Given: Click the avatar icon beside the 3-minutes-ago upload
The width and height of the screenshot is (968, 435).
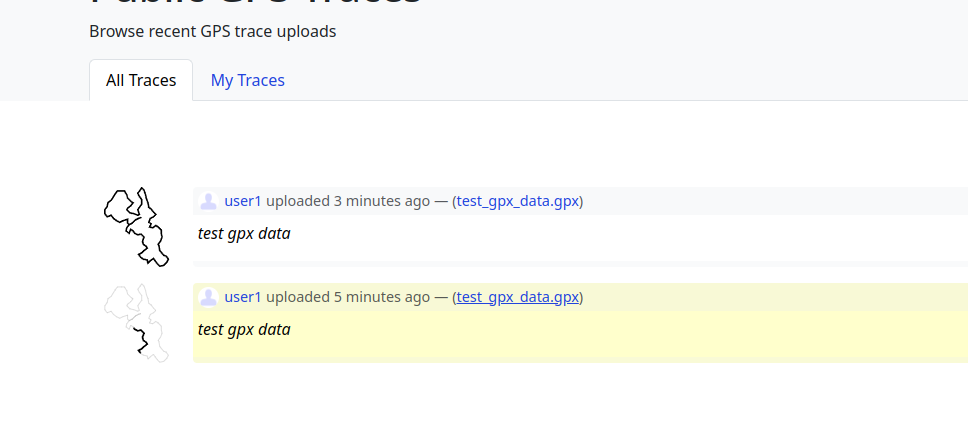Looking at the screenshot, I should pyautogui.click(x=208, y=201).
